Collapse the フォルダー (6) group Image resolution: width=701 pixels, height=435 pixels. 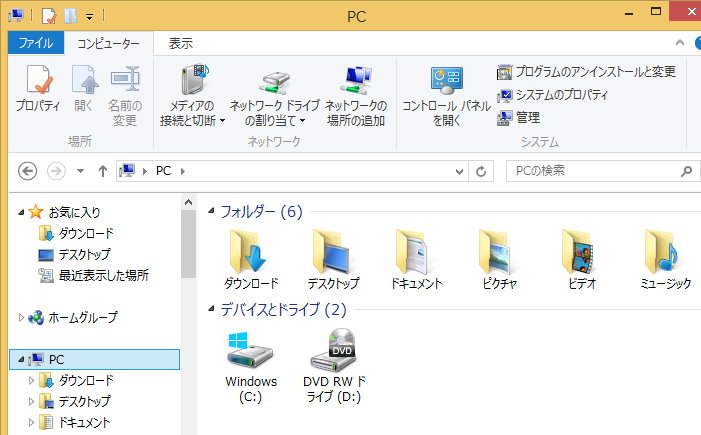pos(211,212)
